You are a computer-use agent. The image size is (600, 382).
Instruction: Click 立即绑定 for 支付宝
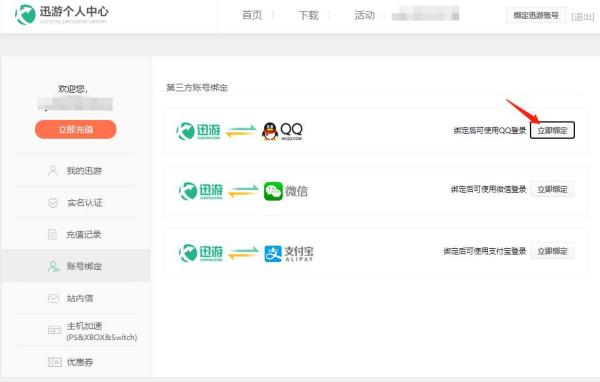tap(552, 251)
